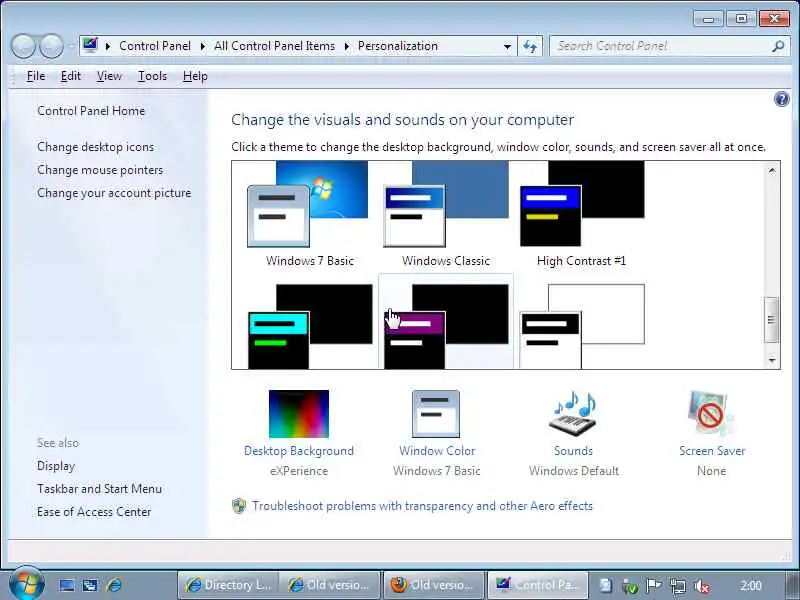The width and height of the screenshot is (800, 600).
Task: Click the taskbar clock showing 2:00
Action: [751, 586]
